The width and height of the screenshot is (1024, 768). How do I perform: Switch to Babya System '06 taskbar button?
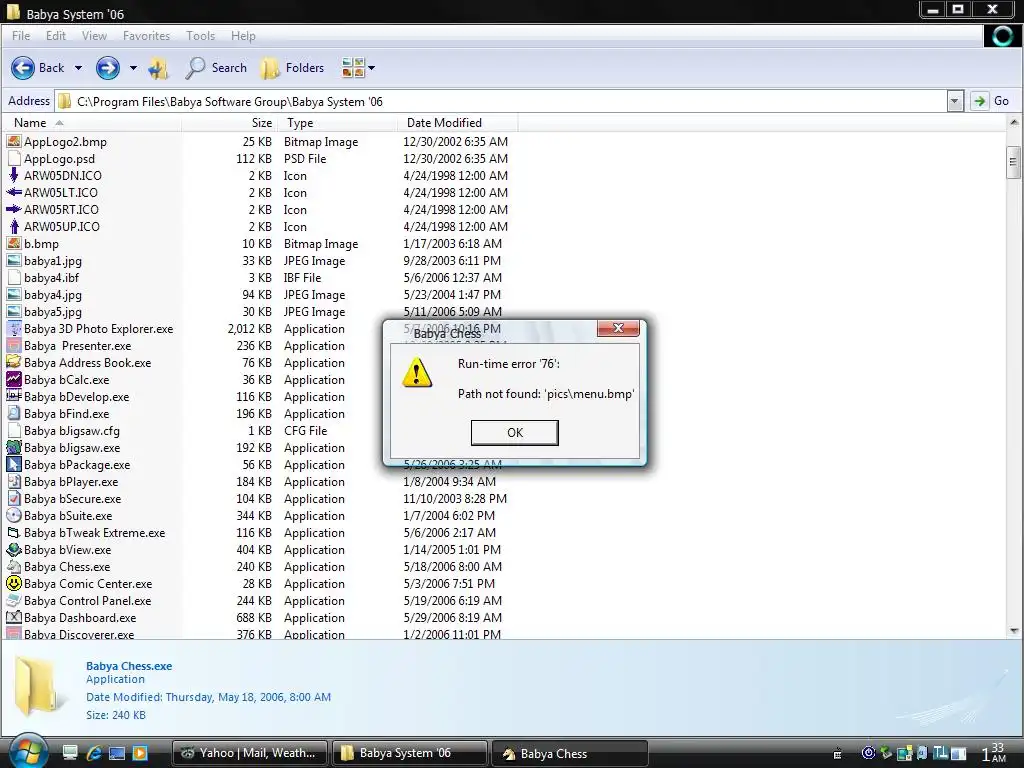click(409, 753)
